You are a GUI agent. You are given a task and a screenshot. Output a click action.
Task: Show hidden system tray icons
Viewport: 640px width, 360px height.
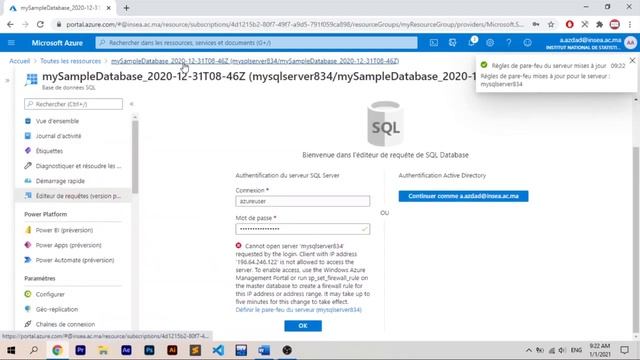click(x=529, y=350)
